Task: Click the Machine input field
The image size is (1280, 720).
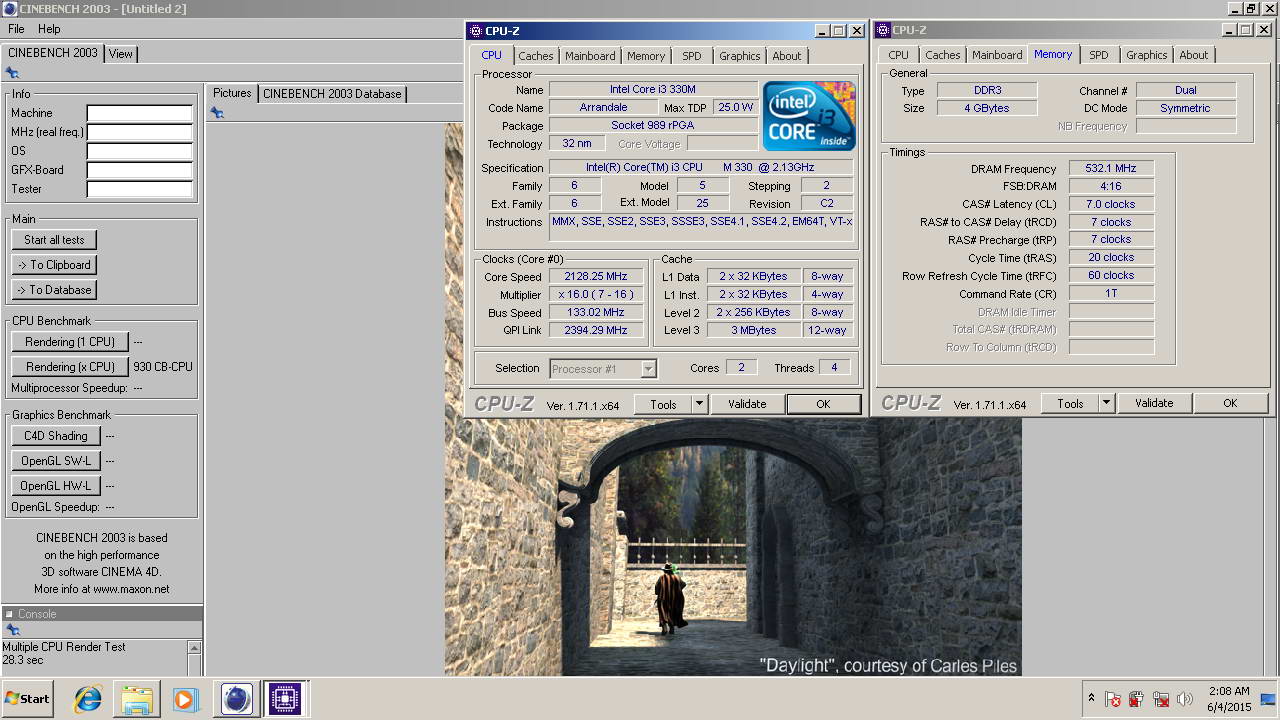Action: [139, 113]
